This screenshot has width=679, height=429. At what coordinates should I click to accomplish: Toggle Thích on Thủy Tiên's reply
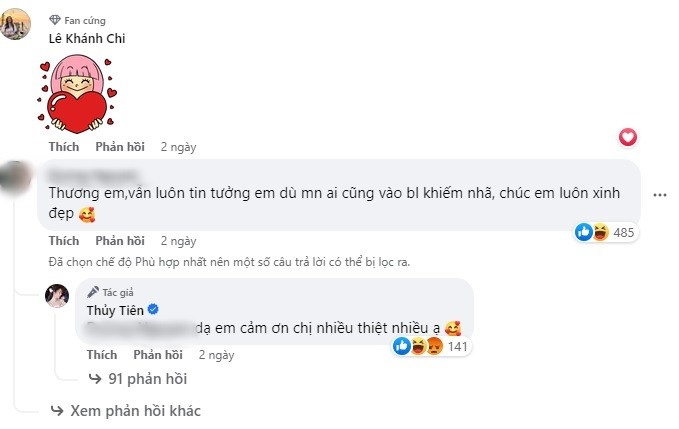coord(102,355)
